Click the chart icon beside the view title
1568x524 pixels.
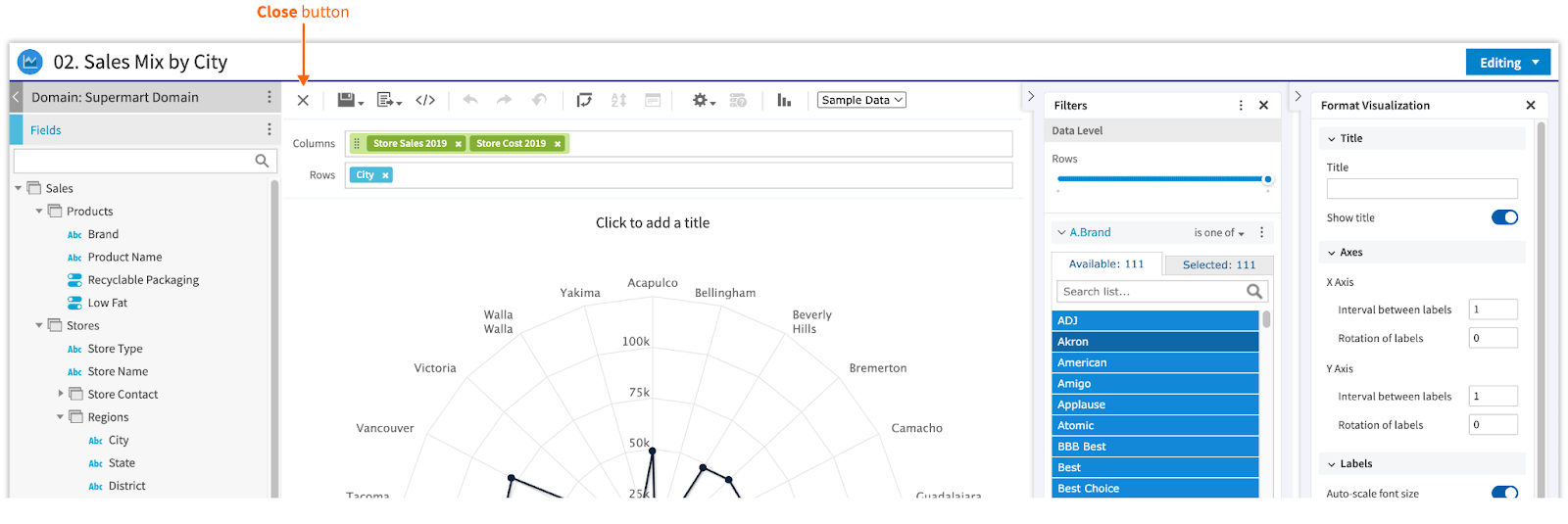tap(30, 62)
